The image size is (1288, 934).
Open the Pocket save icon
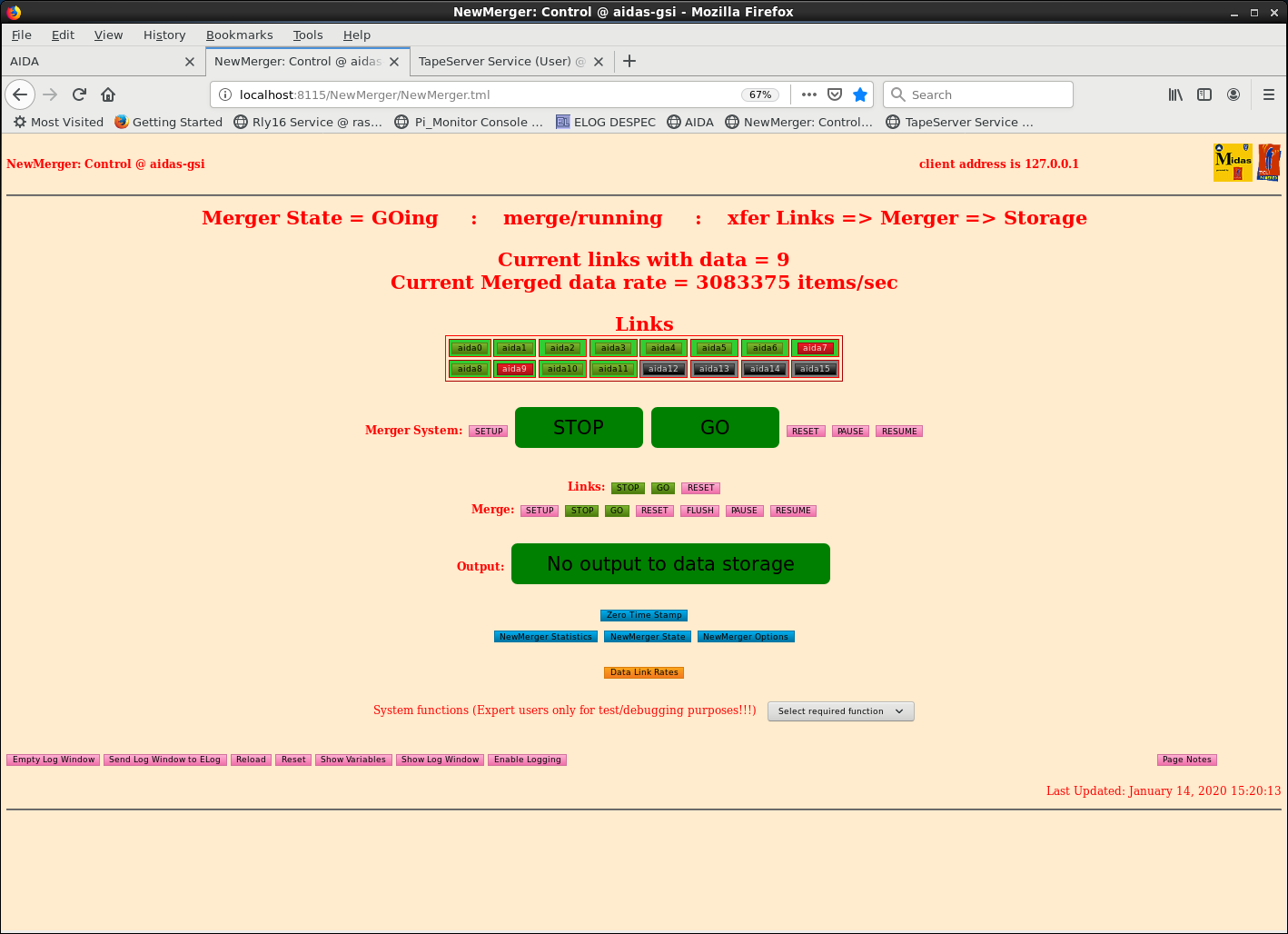(835, 94)
